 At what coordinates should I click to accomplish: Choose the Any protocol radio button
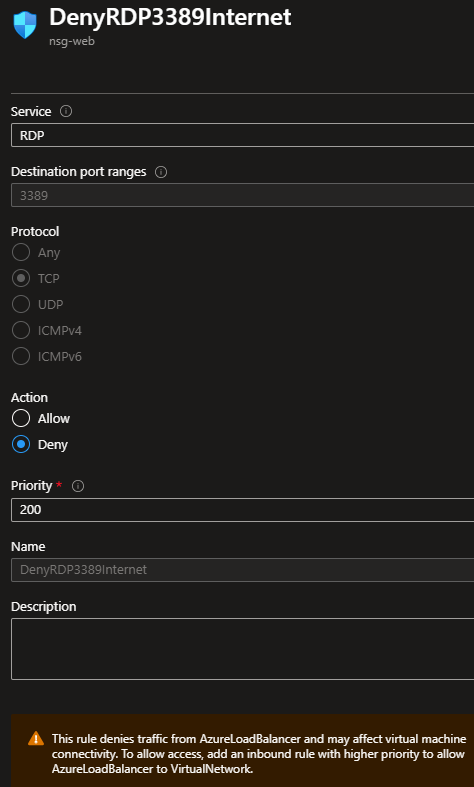tap(21, 252)
